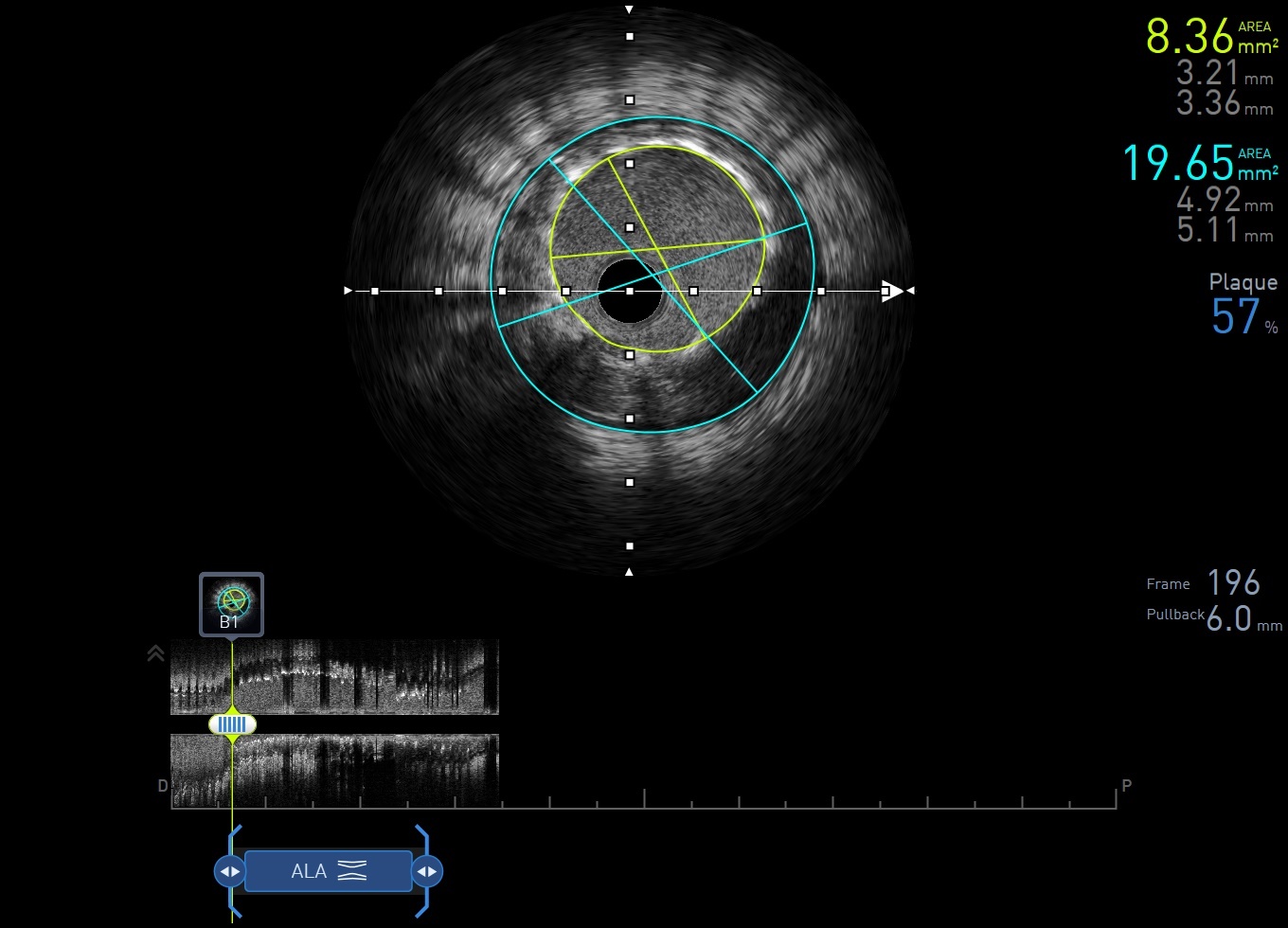Screen dimensions: 1288x928
Task: Grab the striped frame position slider handle
Action: coord(232,724)
